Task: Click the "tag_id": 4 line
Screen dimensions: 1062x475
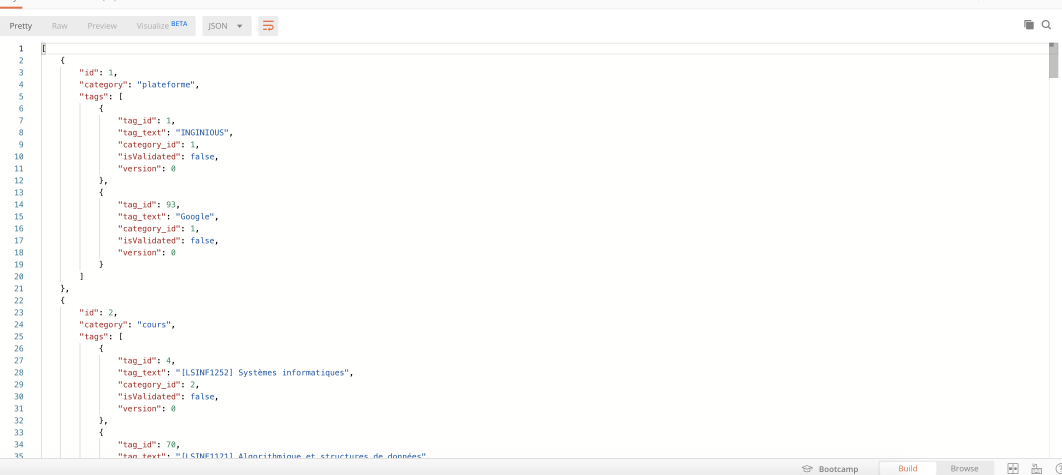Action: pyautogui.click(x=146, y=360)
